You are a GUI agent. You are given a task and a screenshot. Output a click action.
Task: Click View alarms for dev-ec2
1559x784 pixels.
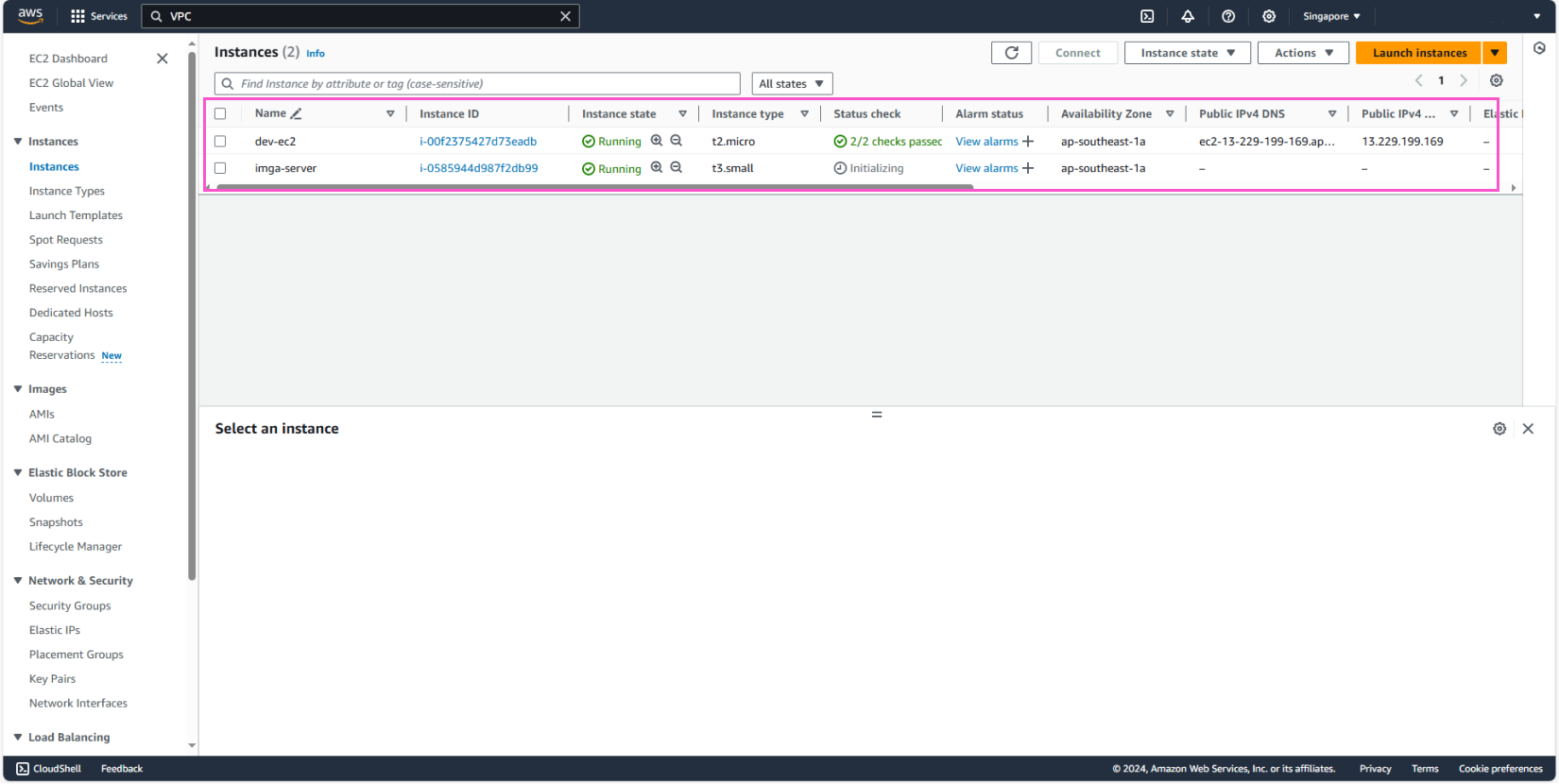(x=986, y=142)
